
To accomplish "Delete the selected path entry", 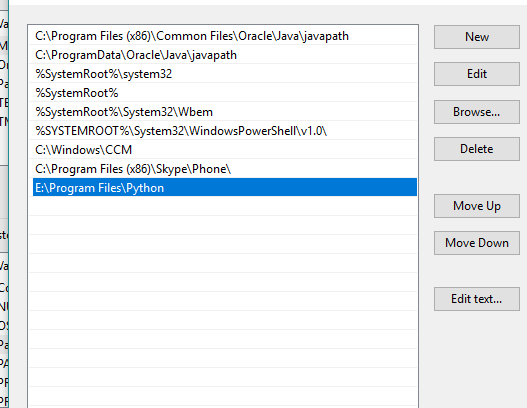I will [x=477, y=149].
